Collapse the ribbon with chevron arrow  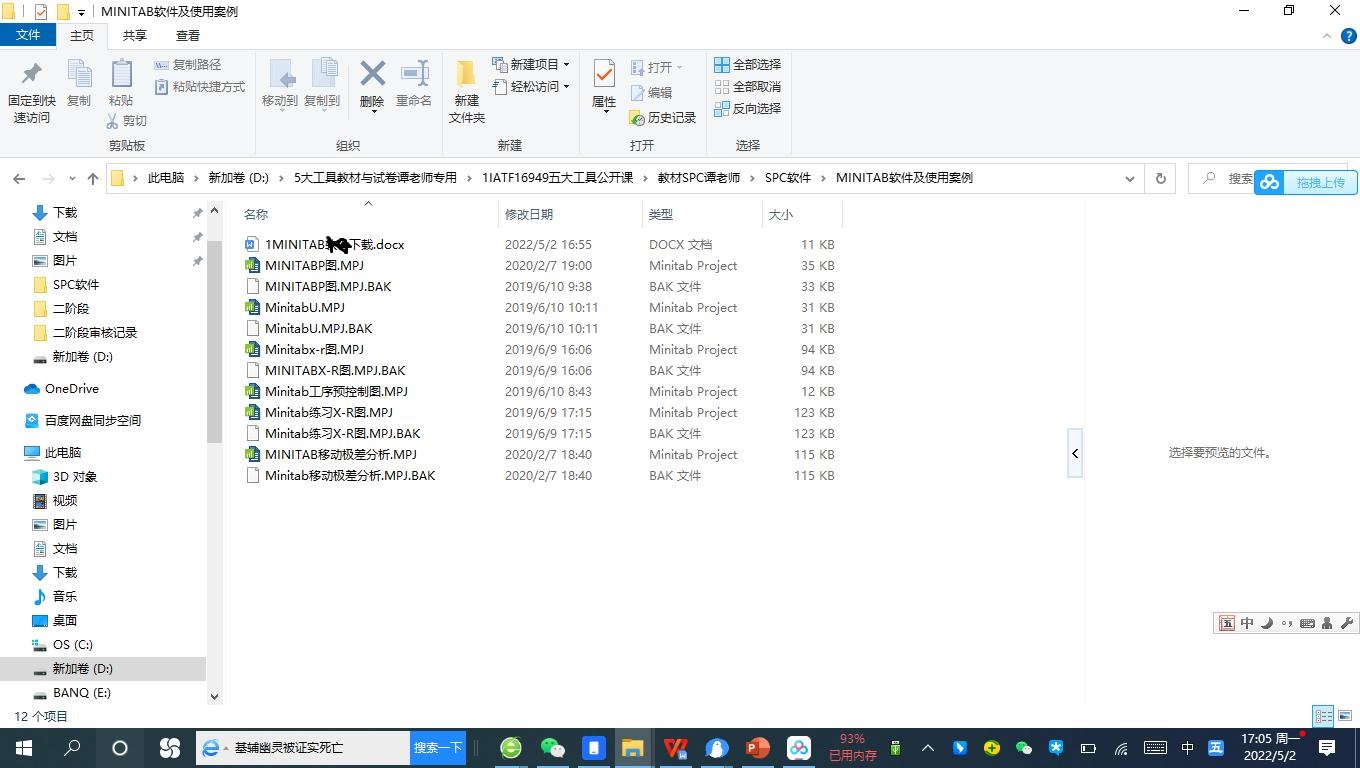[1327, 36]
